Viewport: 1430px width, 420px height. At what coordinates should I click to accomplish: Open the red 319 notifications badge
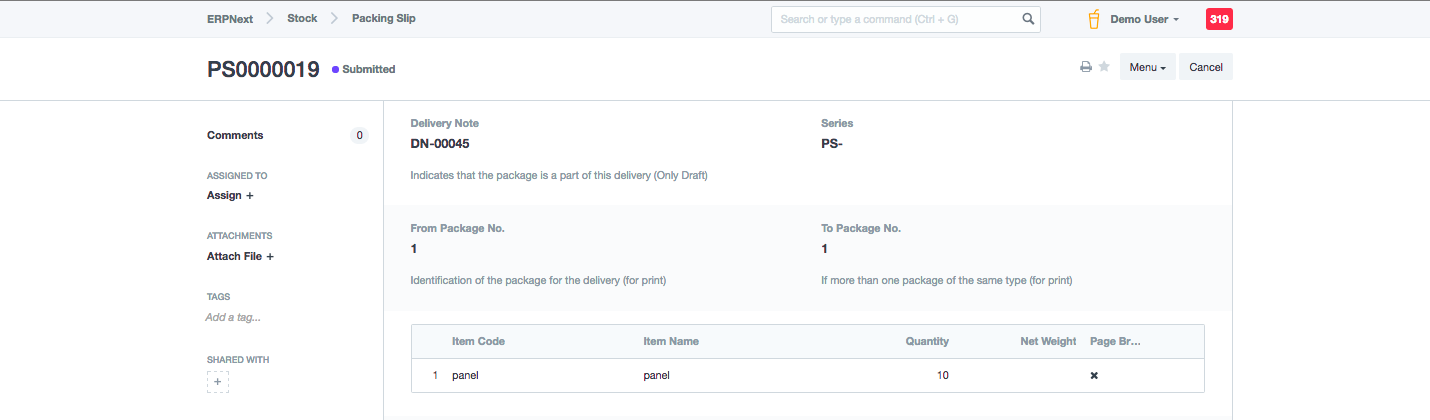point(1219,19)
